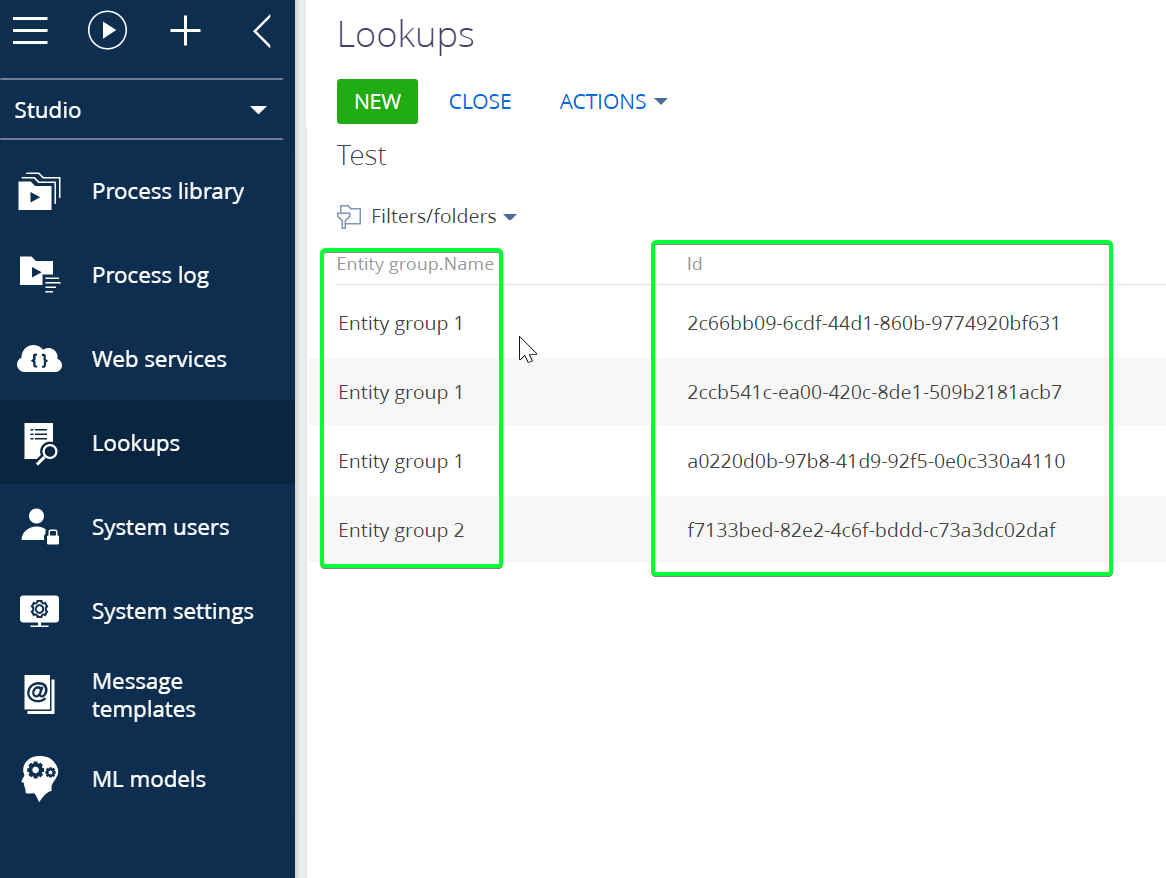
Task: Open the Web services section
Action: pos(159,359)
